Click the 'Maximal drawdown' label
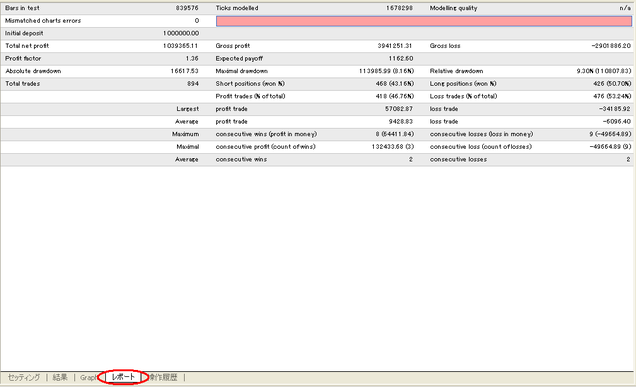The width and height of the screenshot is (636, 387). click(242, 71)
